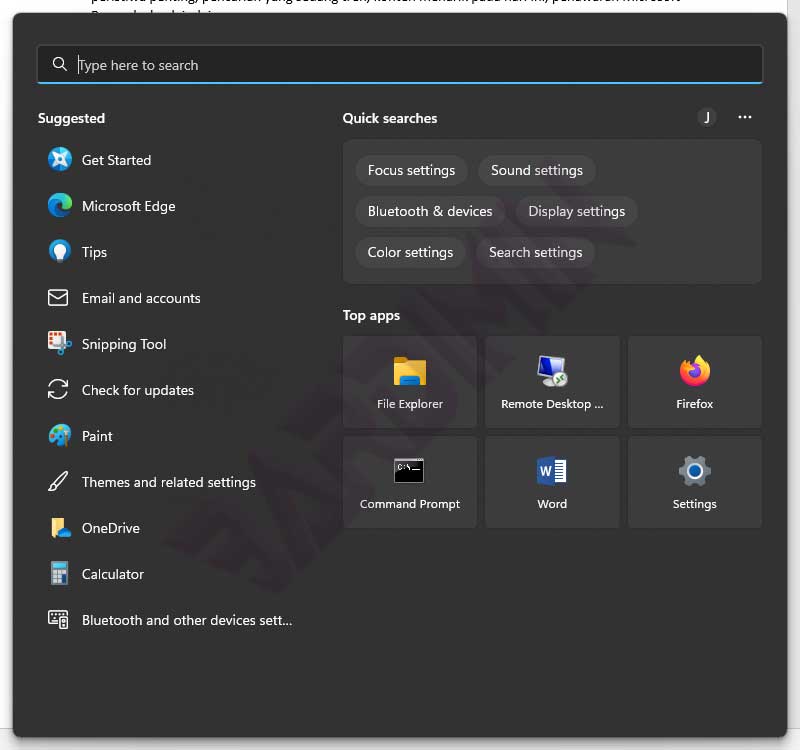Screen dimensions: 800x750
Task: Open the three-dot more options menu
Action: 744,117
